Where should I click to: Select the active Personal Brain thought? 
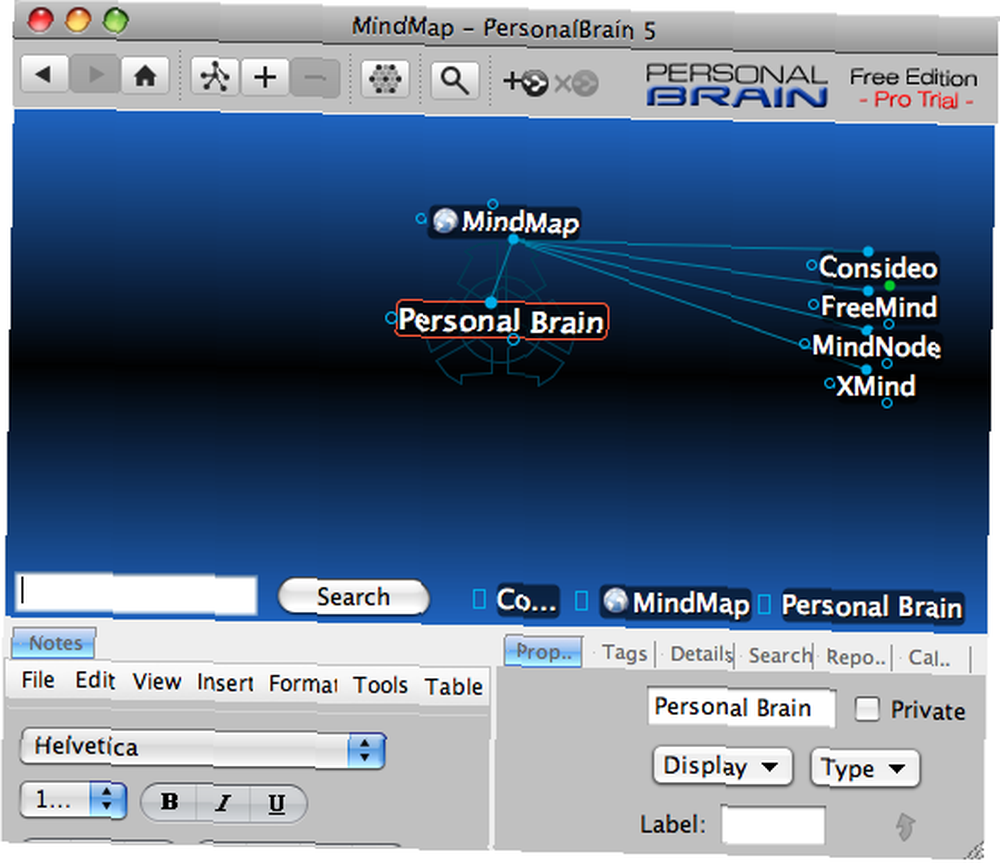501,321
